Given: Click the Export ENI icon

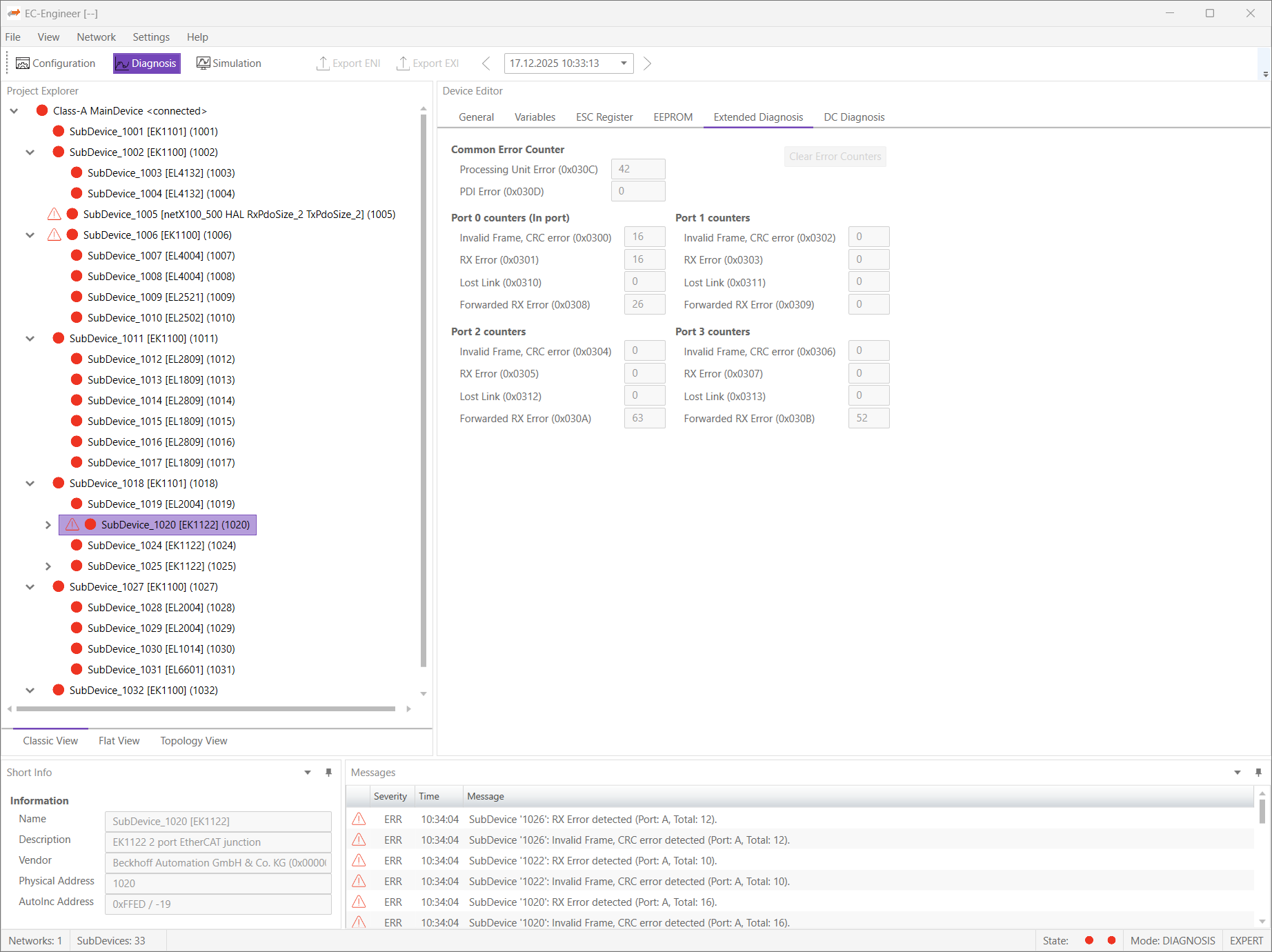Looking at the screenshot, I should pyautogui.click(x=323, y=63).
